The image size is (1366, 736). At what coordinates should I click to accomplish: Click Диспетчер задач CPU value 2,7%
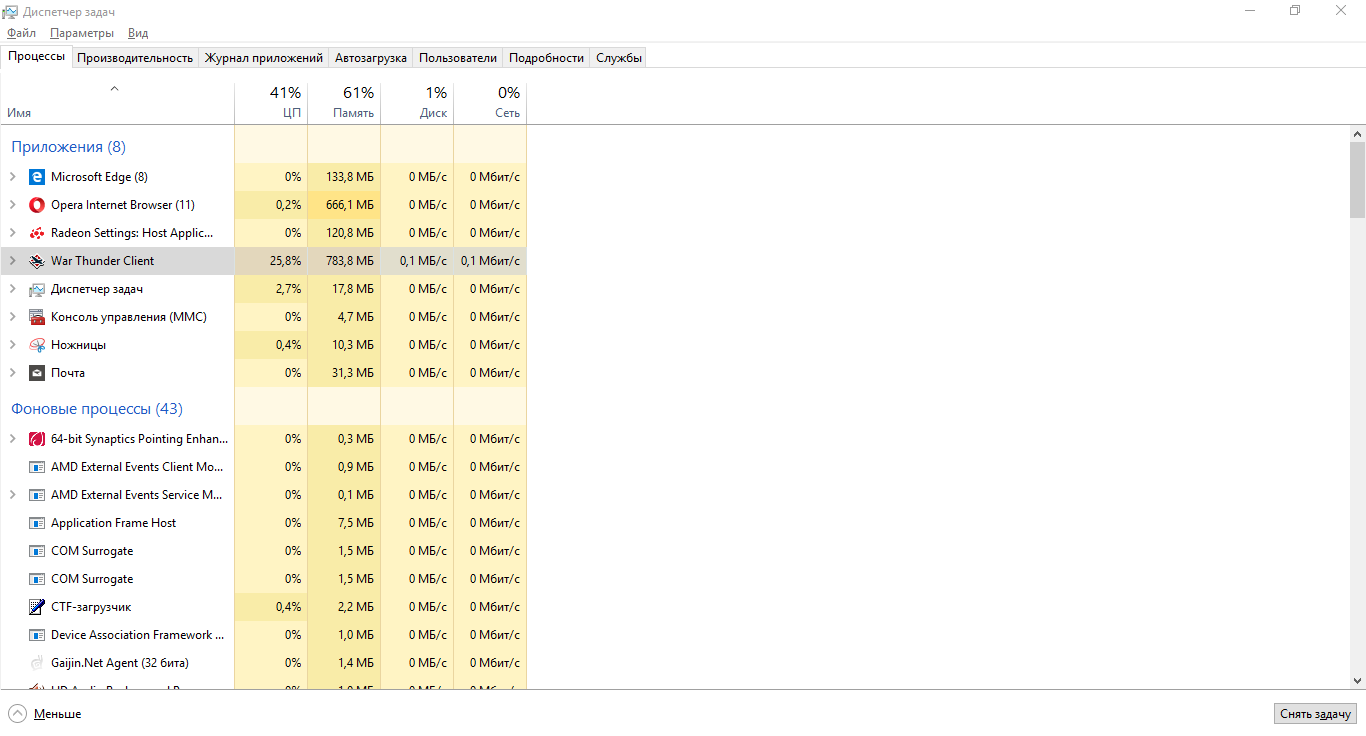[288, 289]
